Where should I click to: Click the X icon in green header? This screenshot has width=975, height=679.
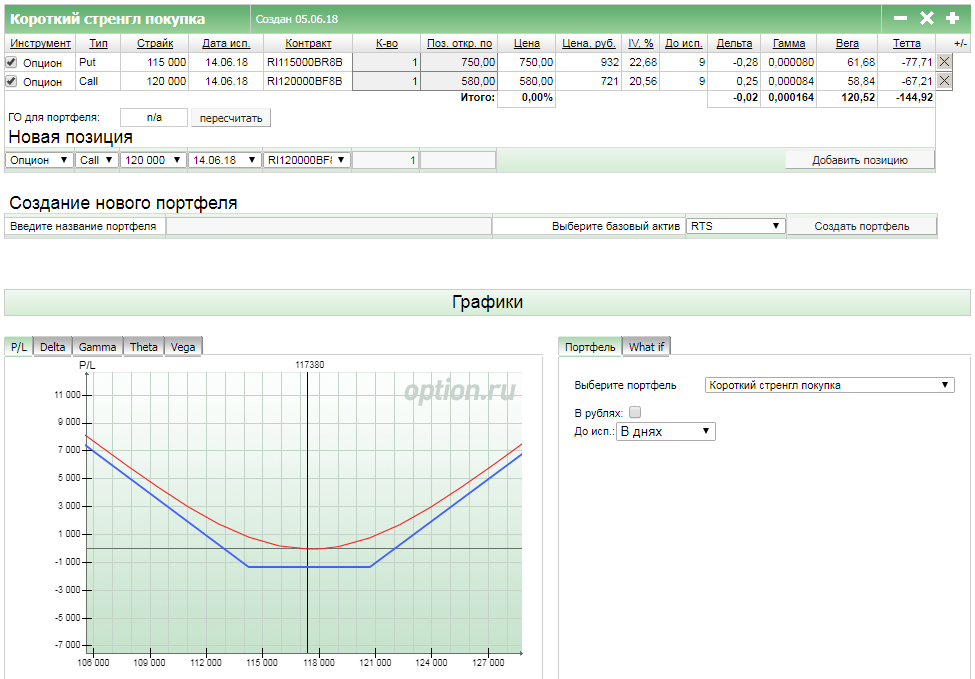[926, 19]
